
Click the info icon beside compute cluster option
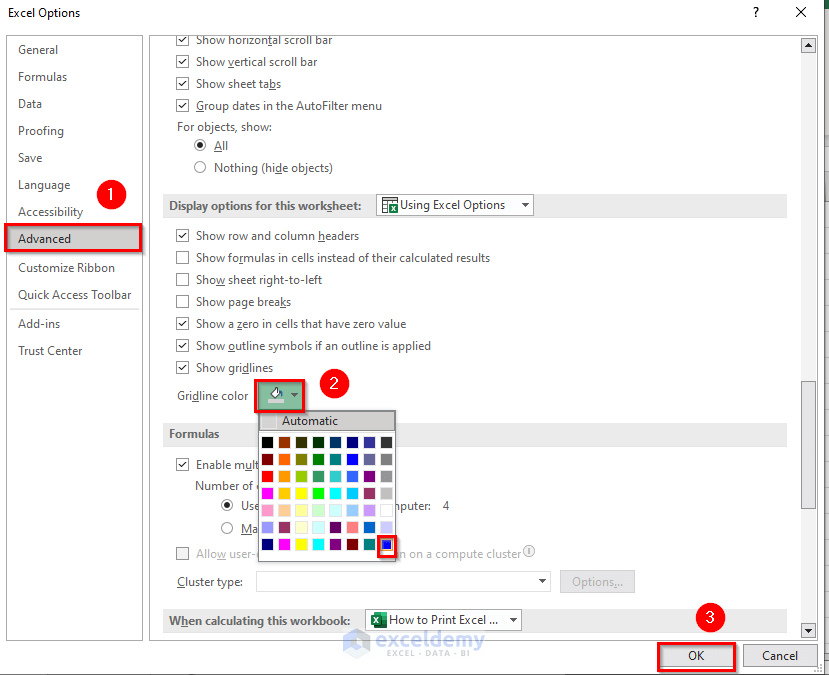pyautogui.click(x=528, y=551)
